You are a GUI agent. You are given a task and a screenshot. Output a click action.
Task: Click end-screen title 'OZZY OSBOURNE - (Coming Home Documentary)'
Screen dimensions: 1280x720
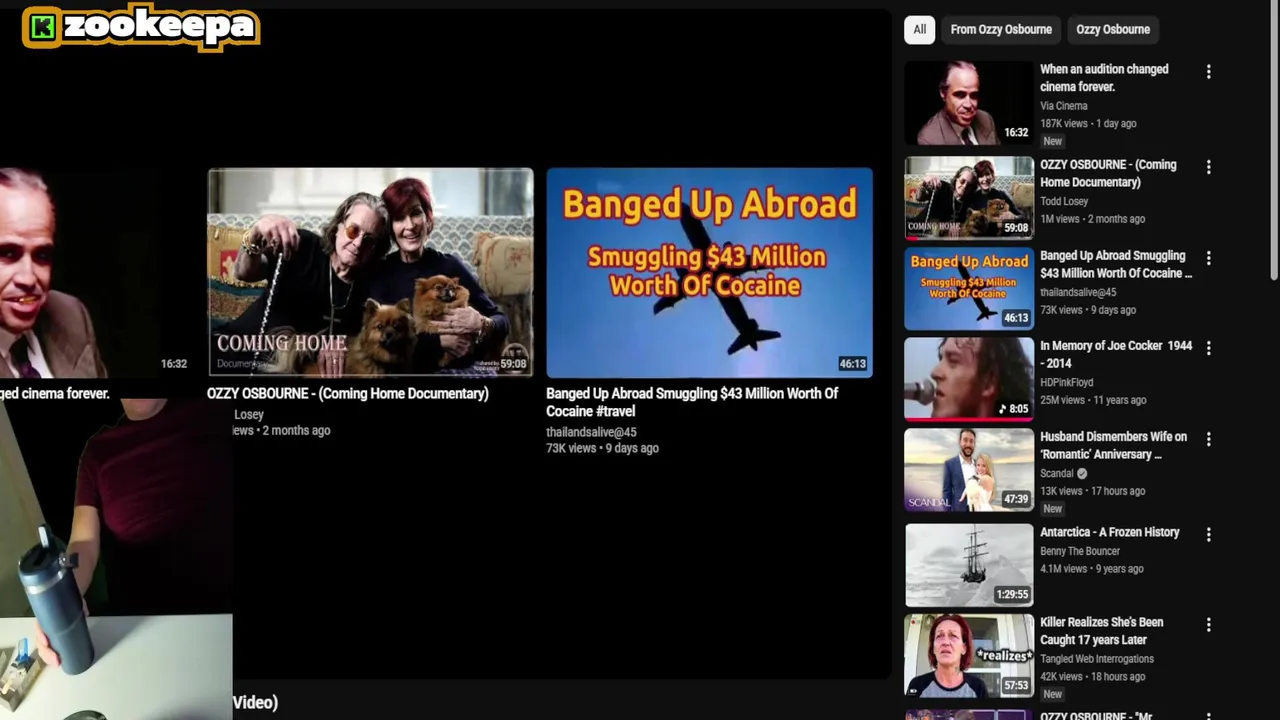[x=347, y=394]
